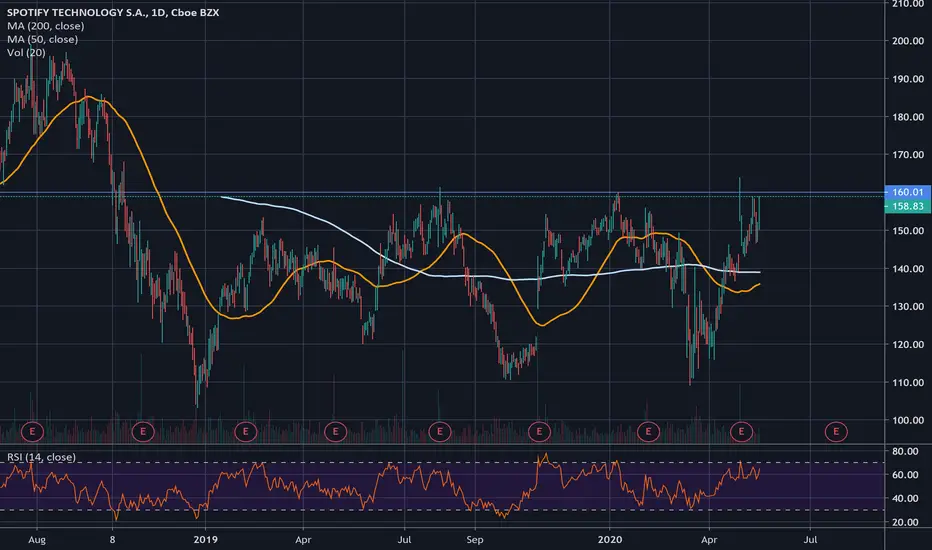Click the 120.00 price axis label
The height and width of the screenshot is (550, 932).
pos(908,344)
